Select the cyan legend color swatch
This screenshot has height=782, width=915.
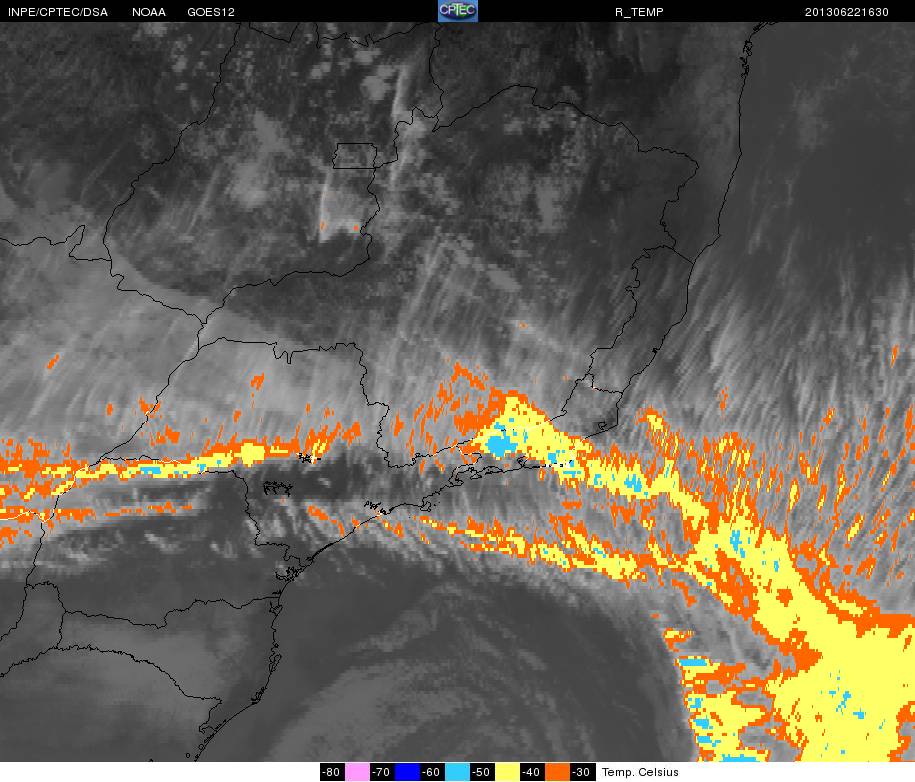pos(457,772)
